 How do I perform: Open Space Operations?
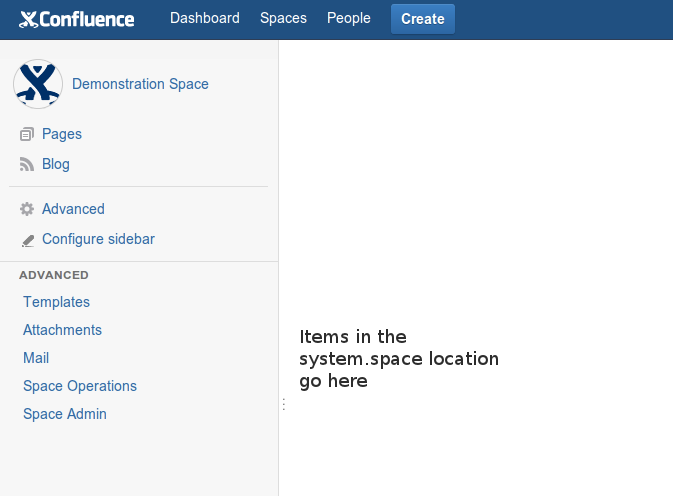click(80, 386)
